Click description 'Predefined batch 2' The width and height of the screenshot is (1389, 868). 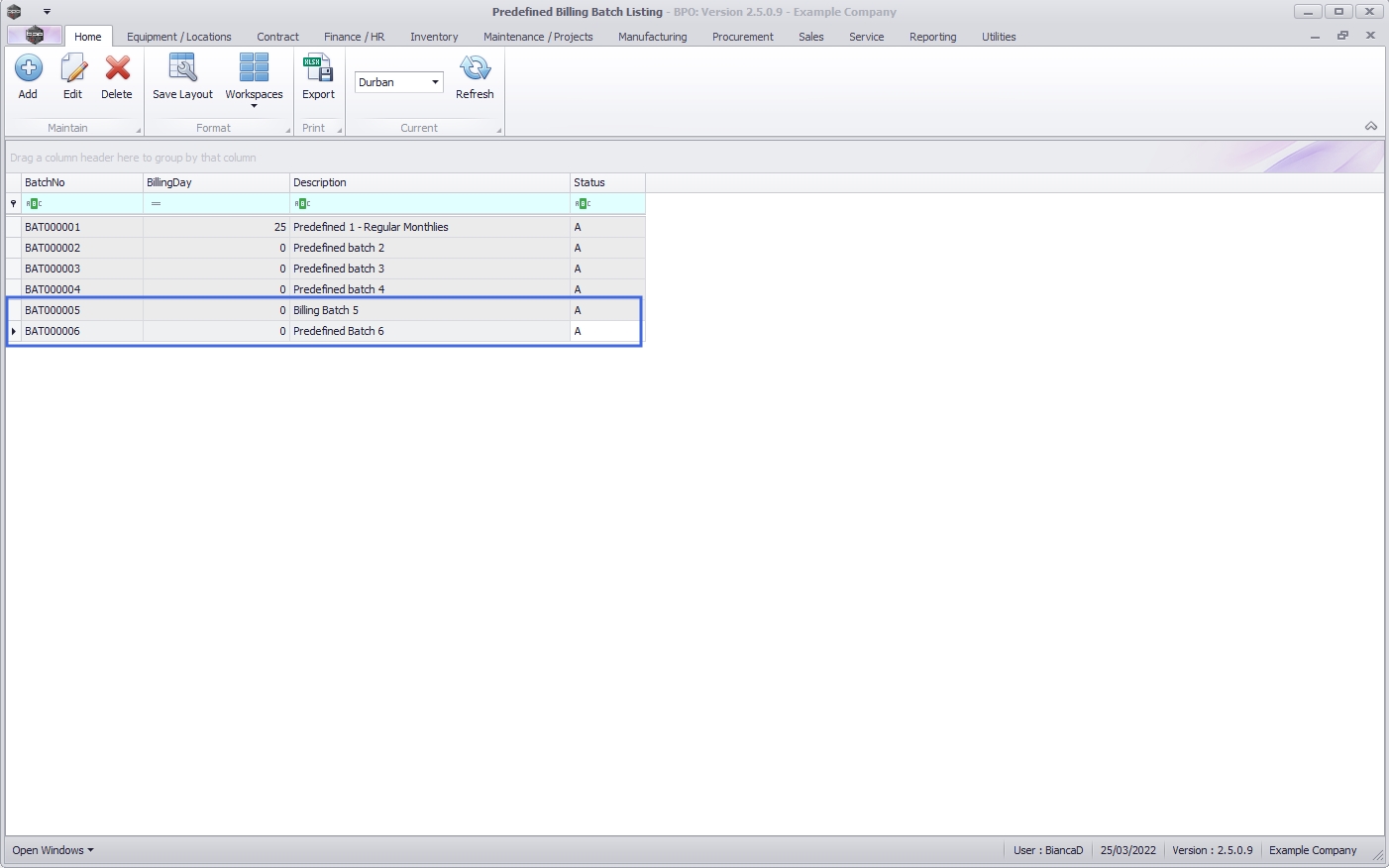339,248
